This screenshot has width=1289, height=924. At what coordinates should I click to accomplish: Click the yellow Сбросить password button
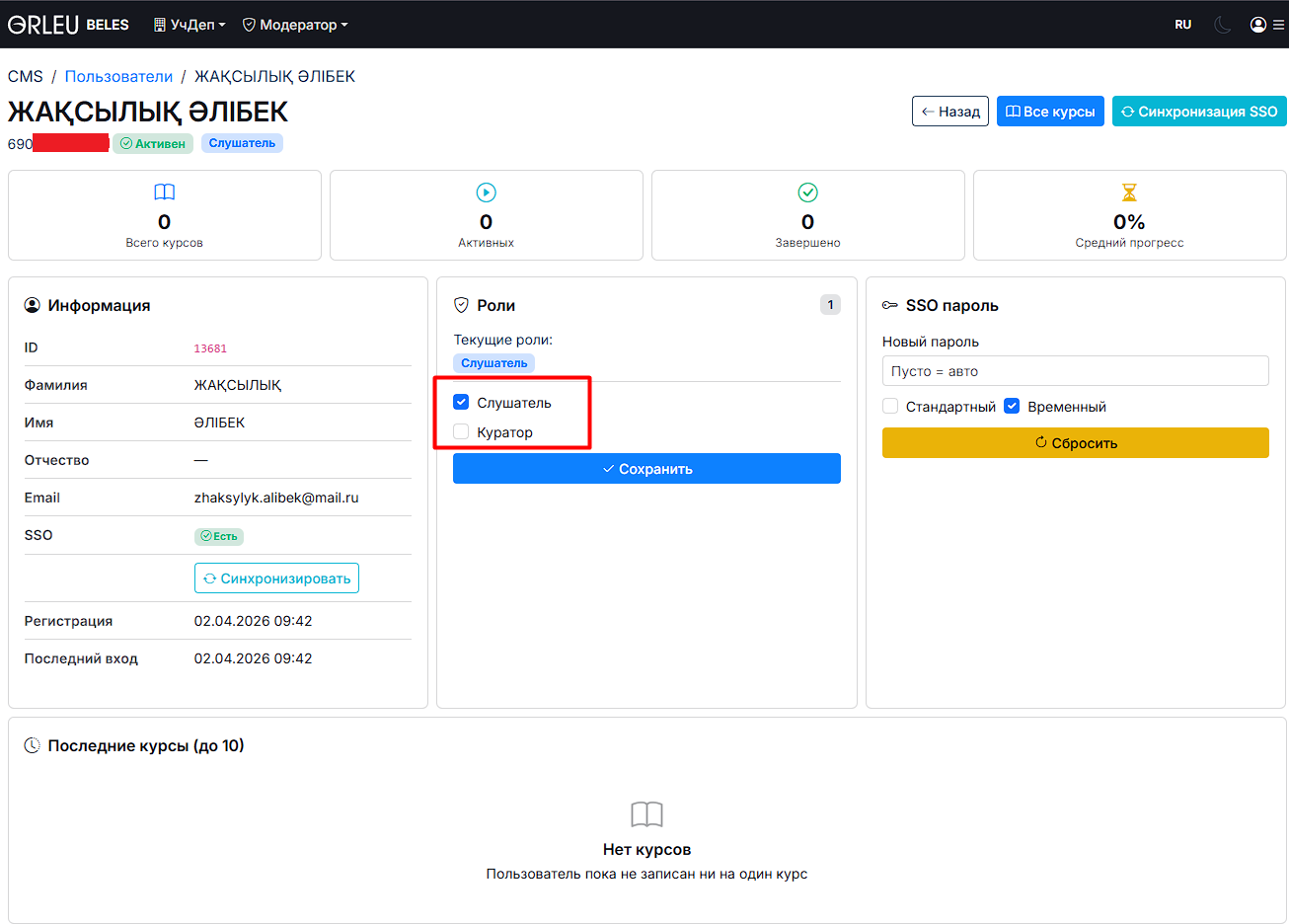point(1075,443)
